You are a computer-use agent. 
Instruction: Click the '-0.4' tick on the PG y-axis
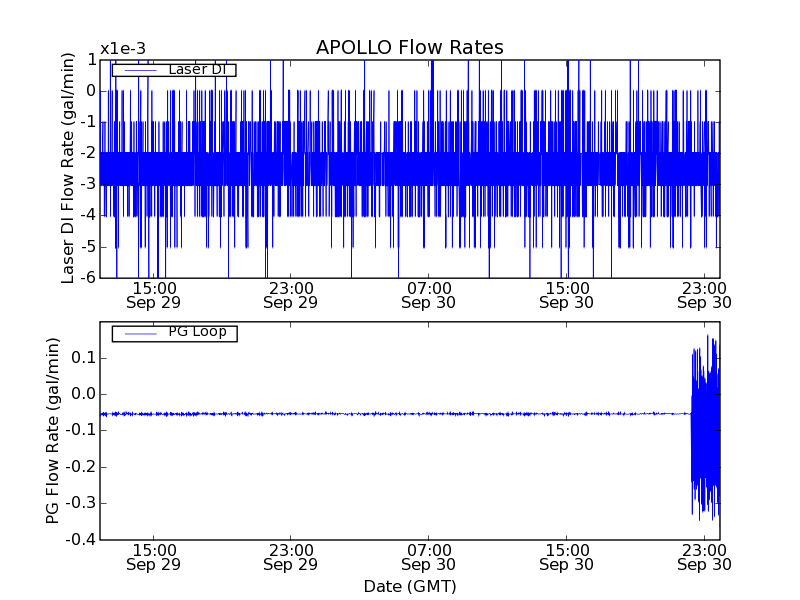(x=81, y=539)
